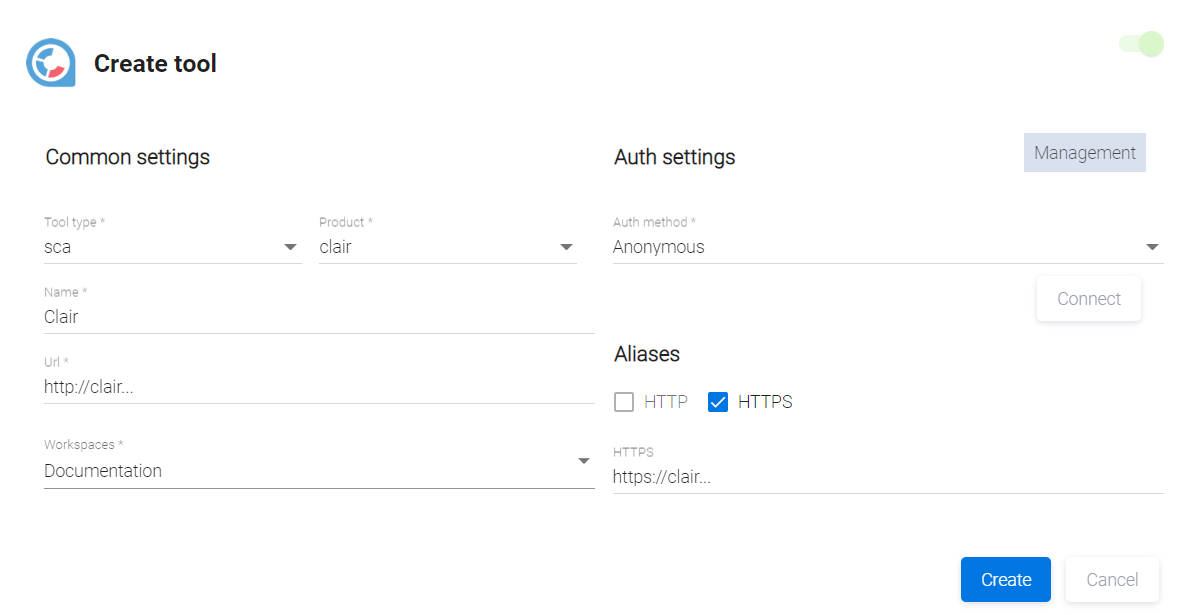Image resolution: width=1189 pixels, height=615 pixels.
Task: Open the Management tab button
Action: point(1084,153)
